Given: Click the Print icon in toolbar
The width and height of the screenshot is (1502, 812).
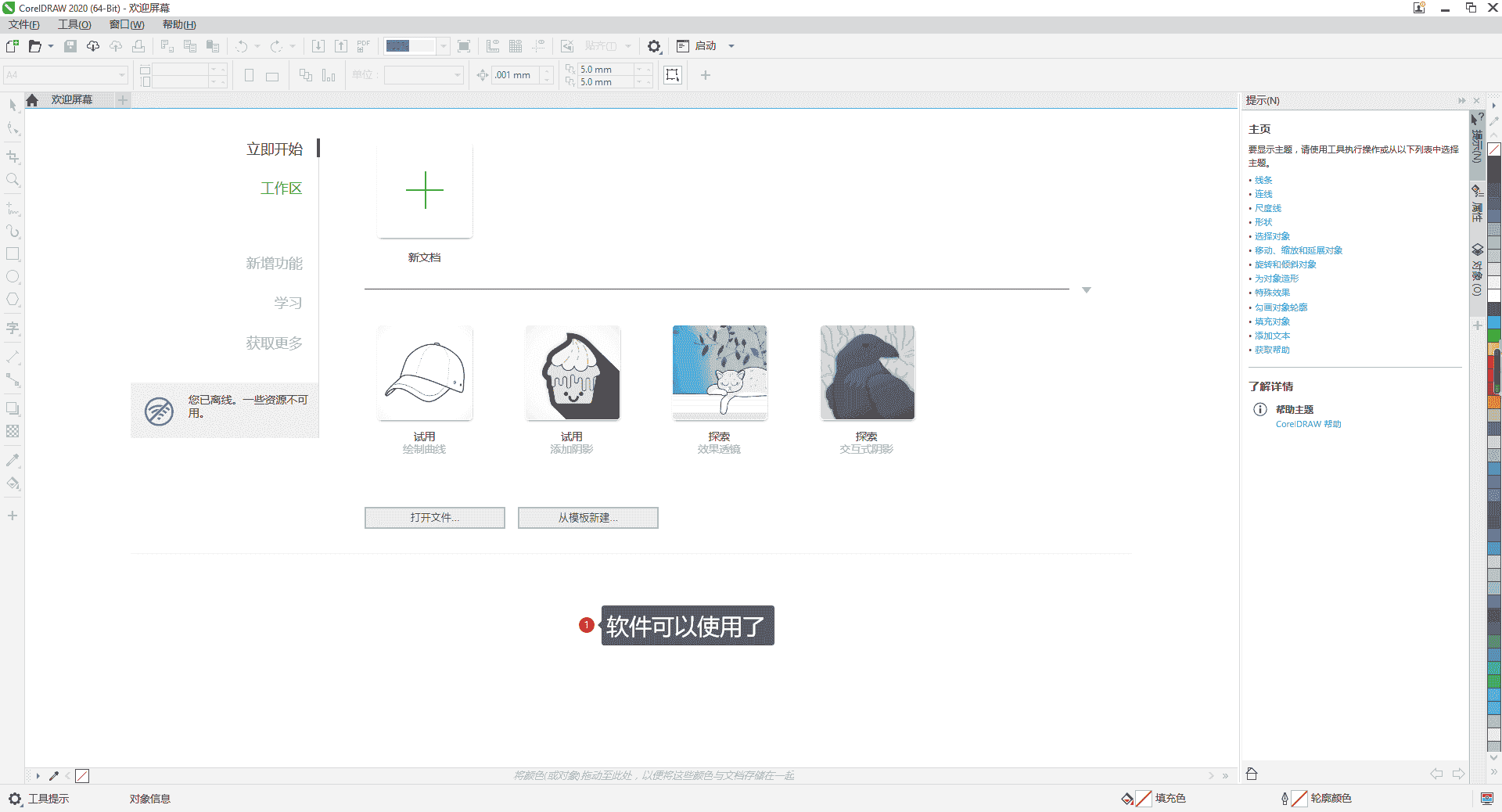Looking at the screenshot, I should 138,46.
